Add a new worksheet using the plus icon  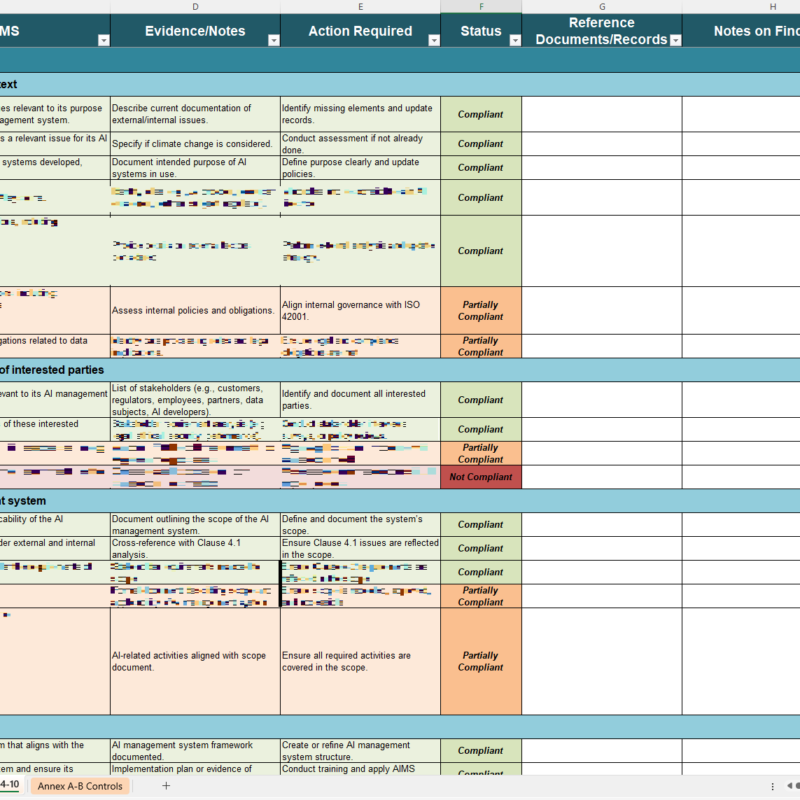(166, 786)
